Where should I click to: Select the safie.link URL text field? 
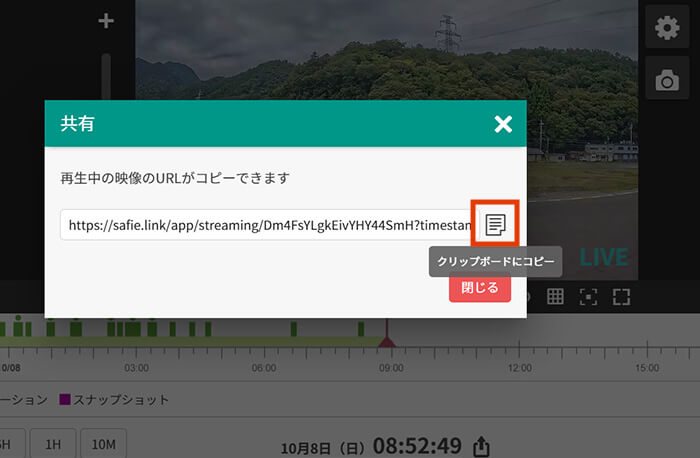(265, 225)
